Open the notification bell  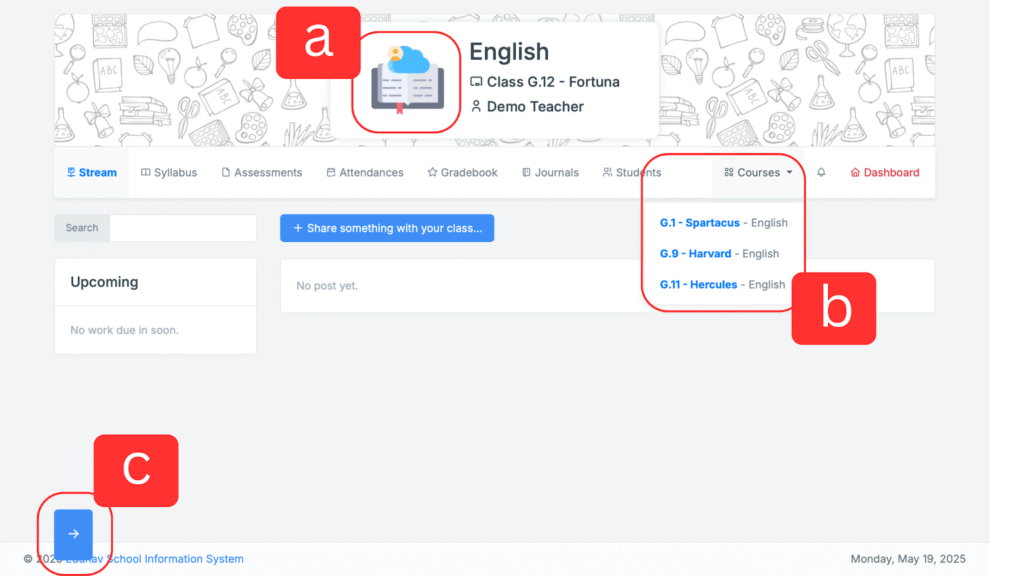(x=821, y=172)
